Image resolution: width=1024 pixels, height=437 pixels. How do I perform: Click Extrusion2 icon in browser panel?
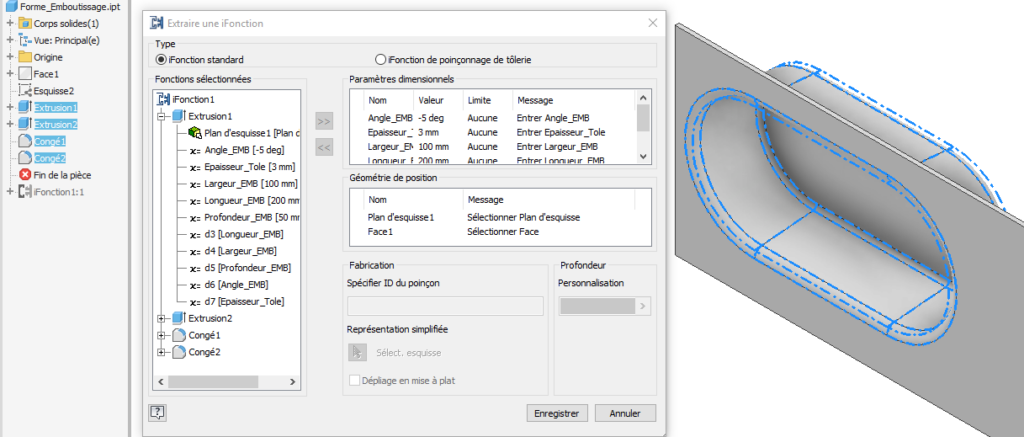[x=25, y=124]
